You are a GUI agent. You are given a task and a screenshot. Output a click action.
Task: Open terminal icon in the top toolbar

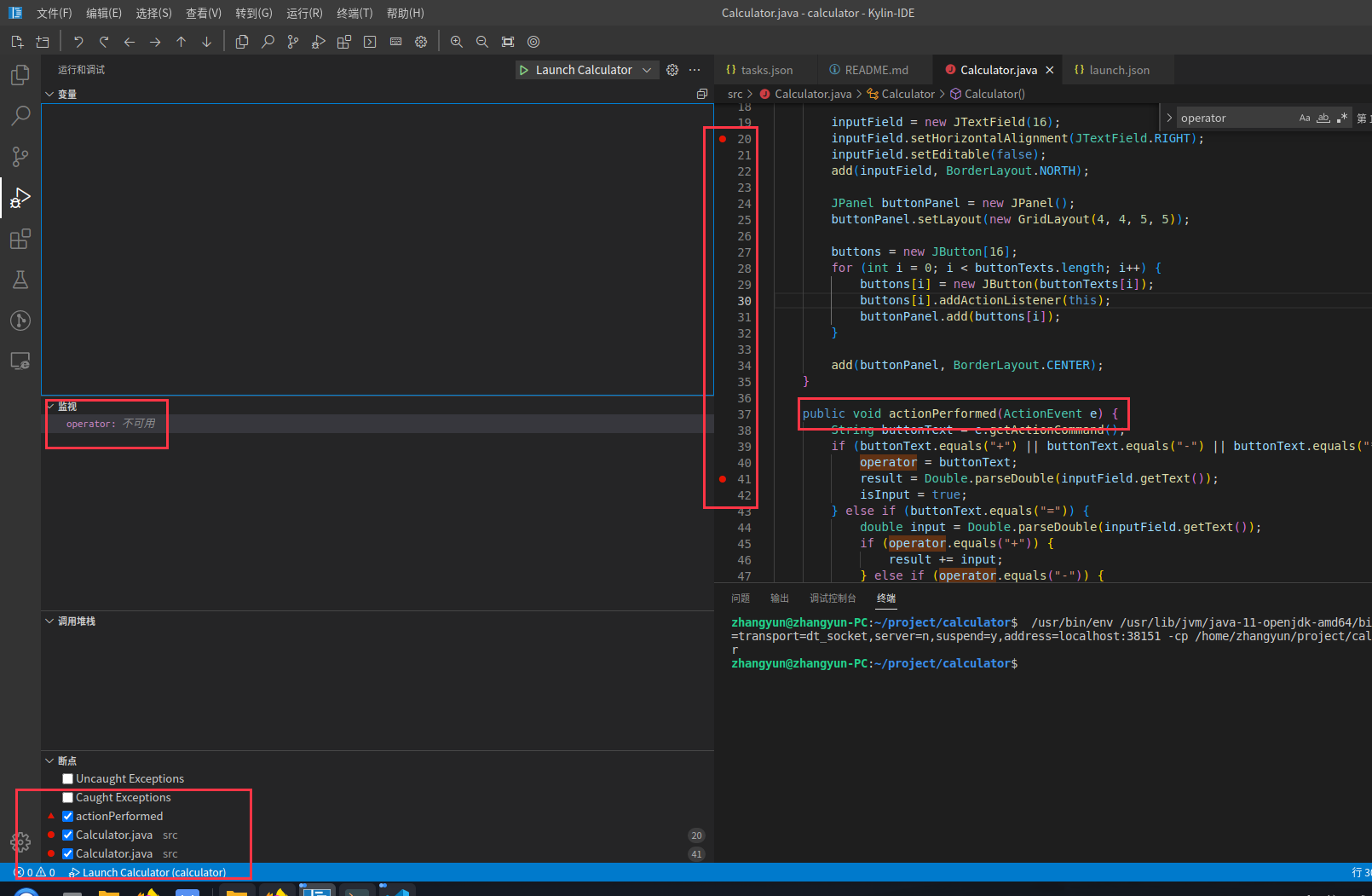click(x=370, y=42)
